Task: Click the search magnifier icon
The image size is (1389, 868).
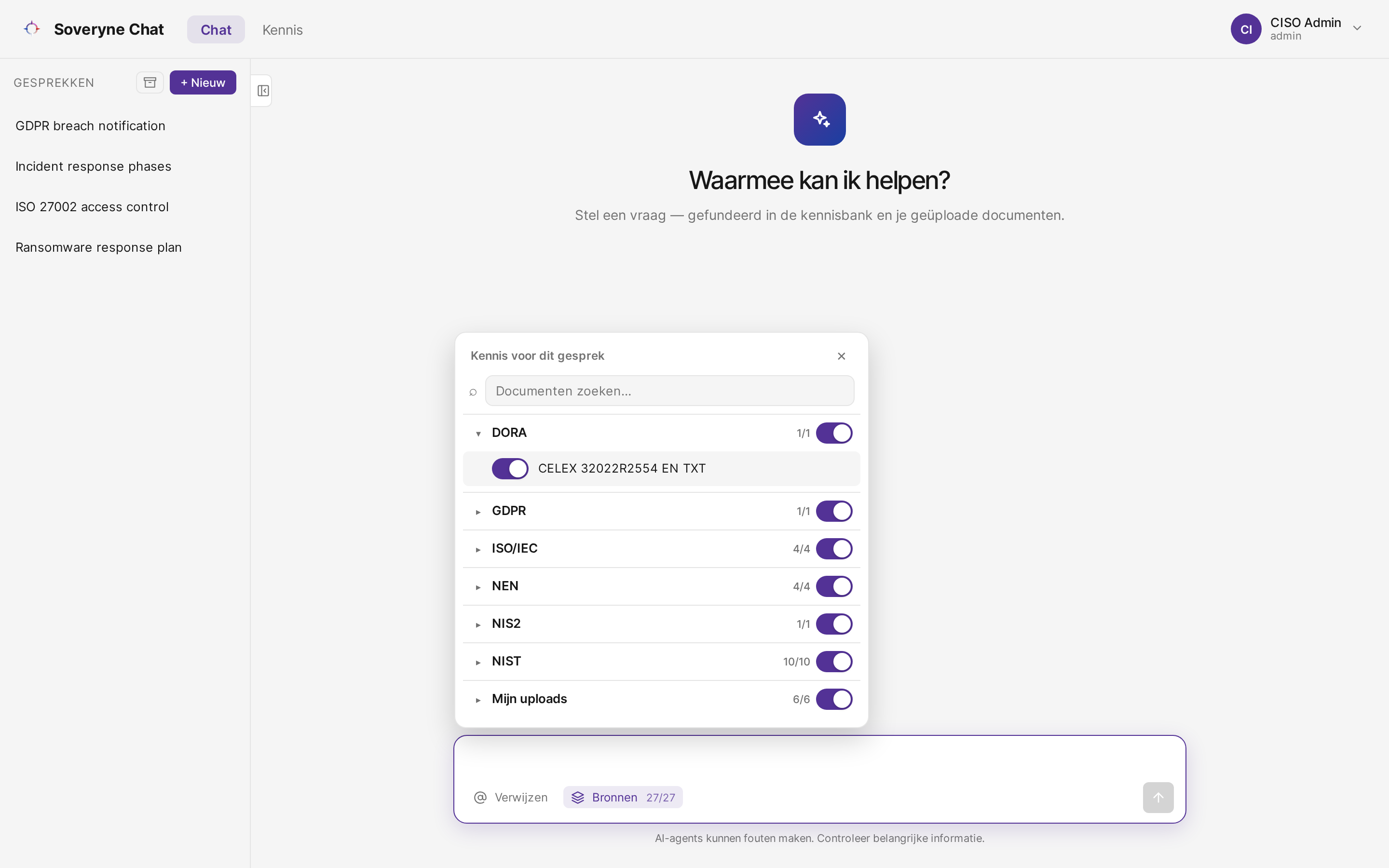Action: point(473,392)
